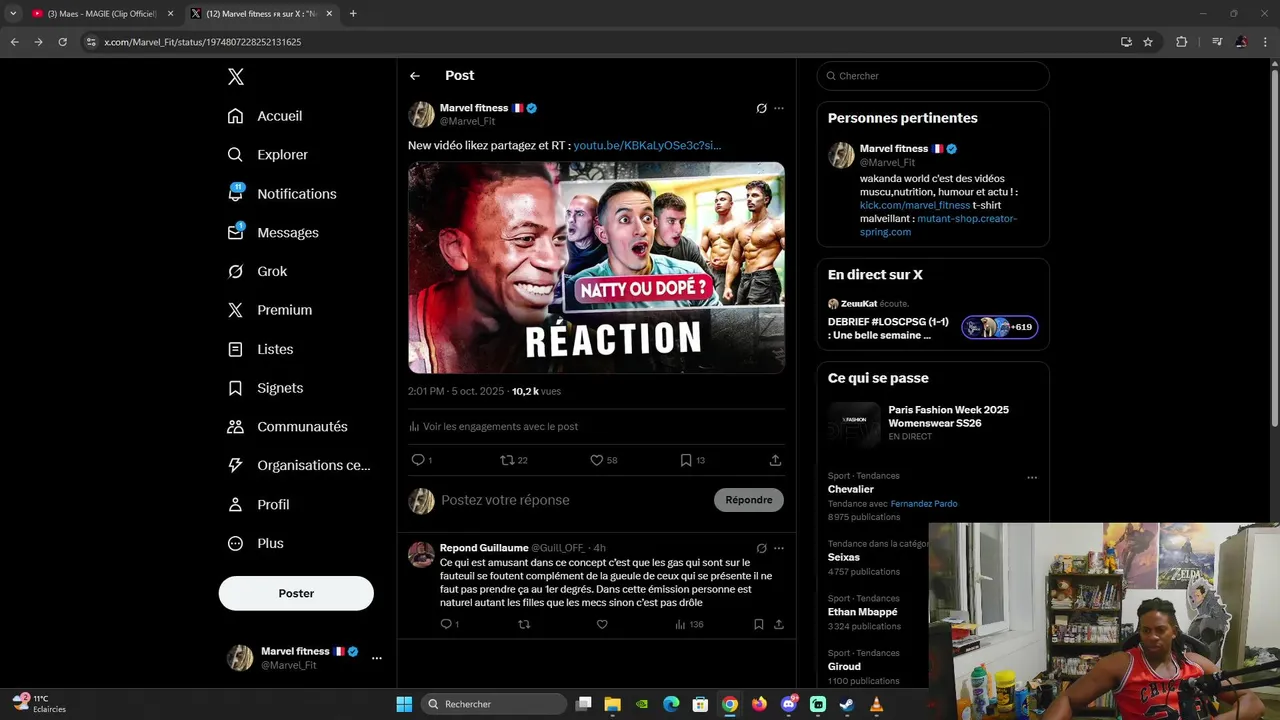1280x720 pixels.
Task: Open the Giroud trending topic
Action: click(x=844, y=667)
